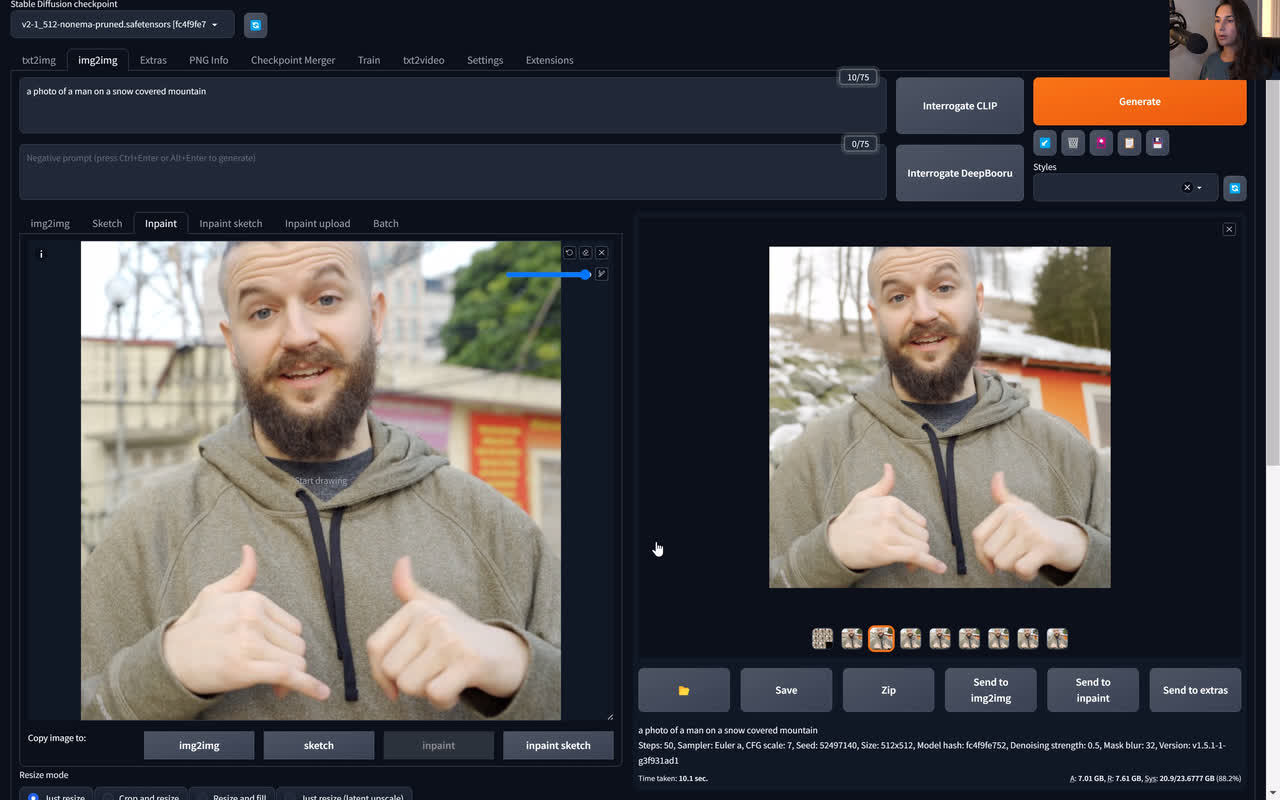Copy image to img2img
Viewport: 1280px width, 800px height.
(199, 745)
